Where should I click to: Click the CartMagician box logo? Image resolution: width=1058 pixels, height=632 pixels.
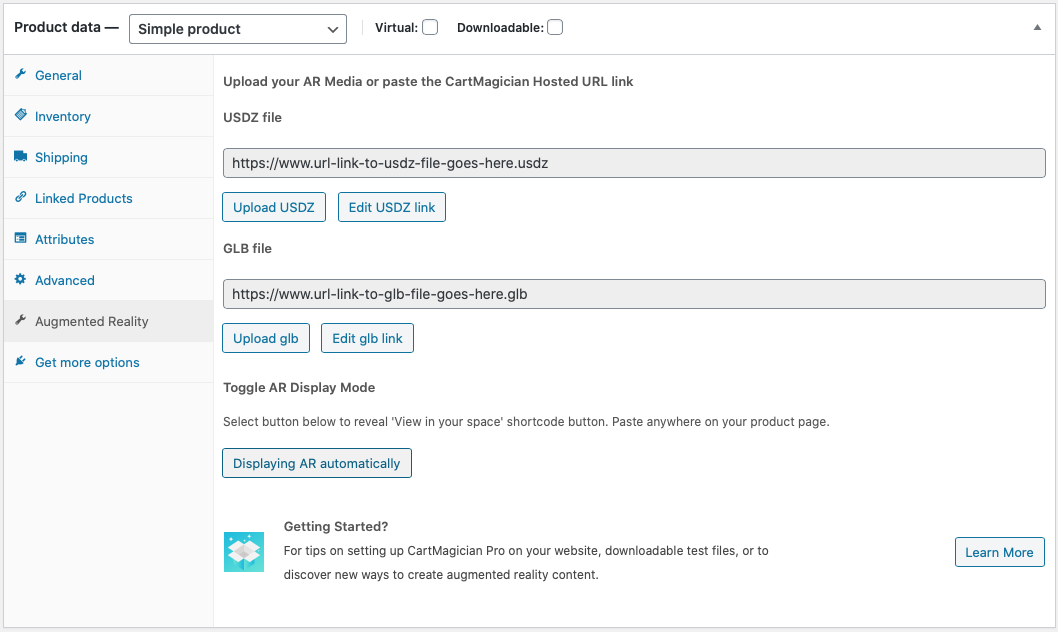point(244,551)
